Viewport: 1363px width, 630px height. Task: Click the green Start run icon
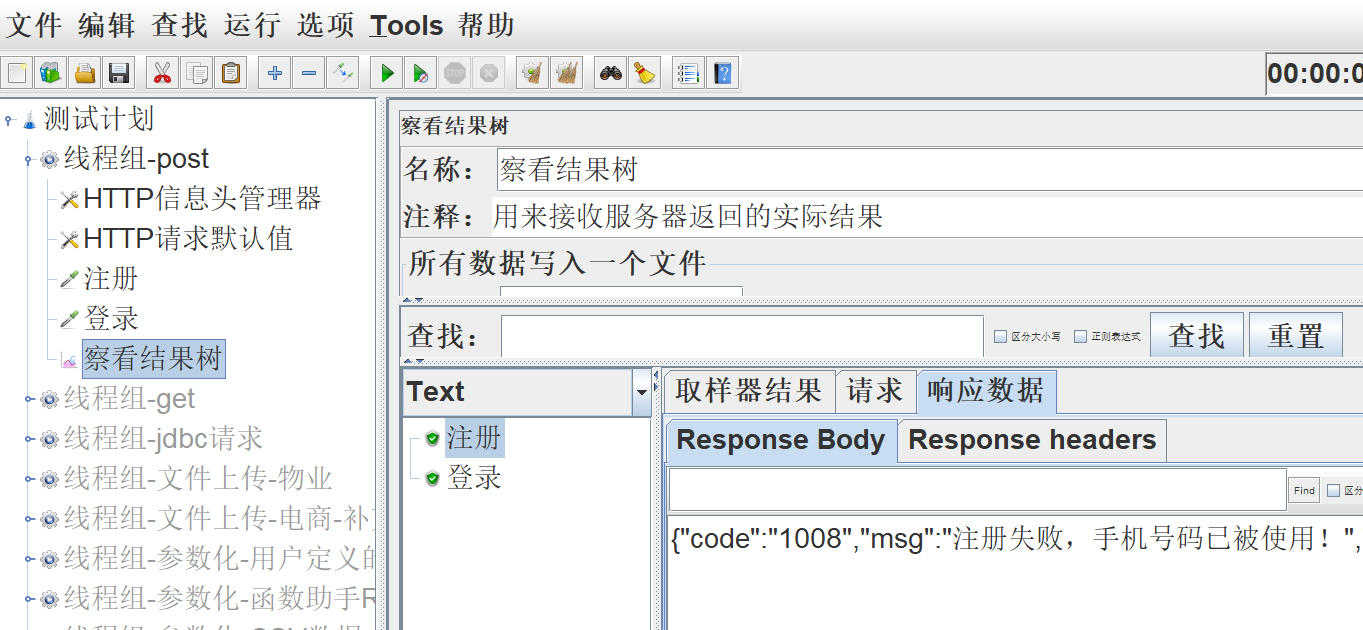[387, 73]
